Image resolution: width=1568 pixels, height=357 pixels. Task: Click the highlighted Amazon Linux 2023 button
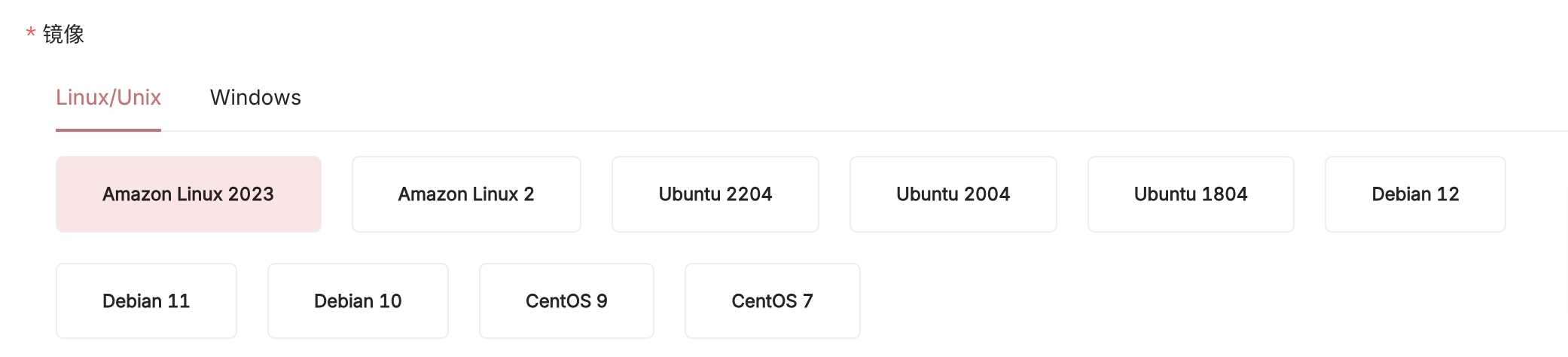tap(188, 194)
